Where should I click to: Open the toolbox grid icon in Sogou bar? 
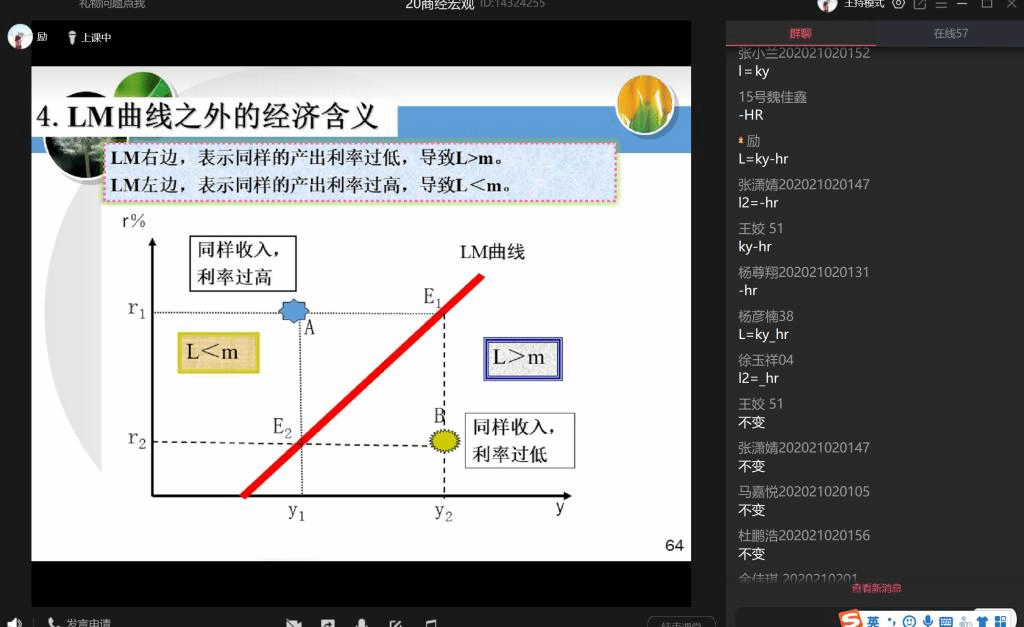point(1000,621)
